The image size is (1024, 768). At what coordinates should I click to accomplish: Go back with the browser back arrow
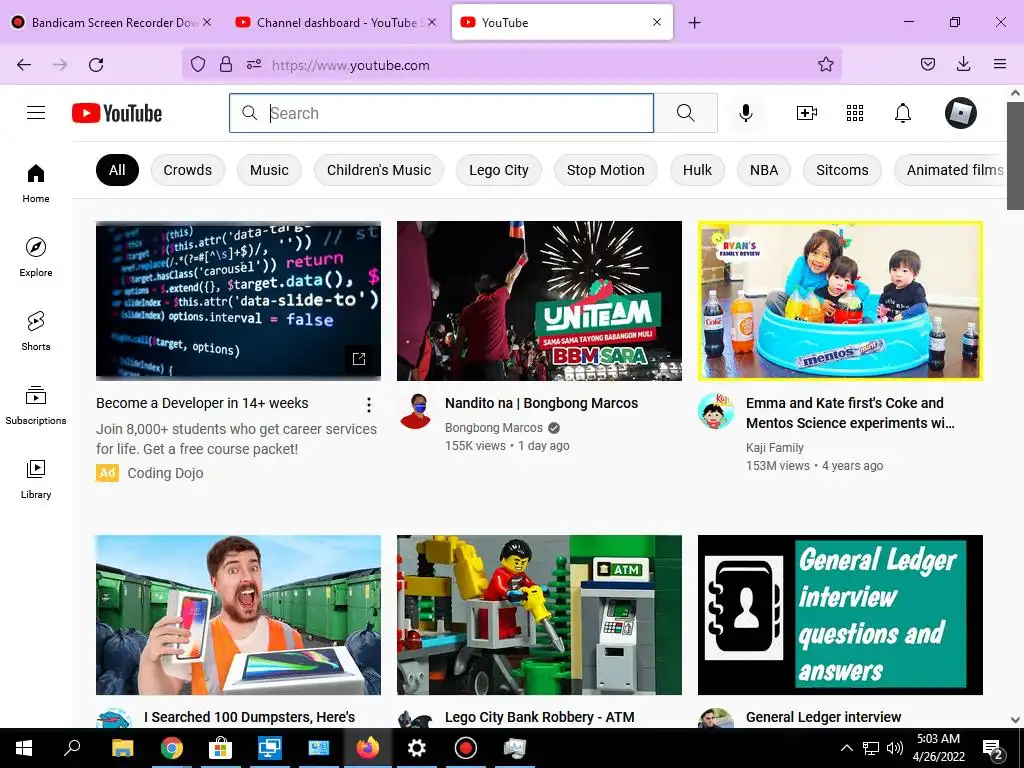24,65
